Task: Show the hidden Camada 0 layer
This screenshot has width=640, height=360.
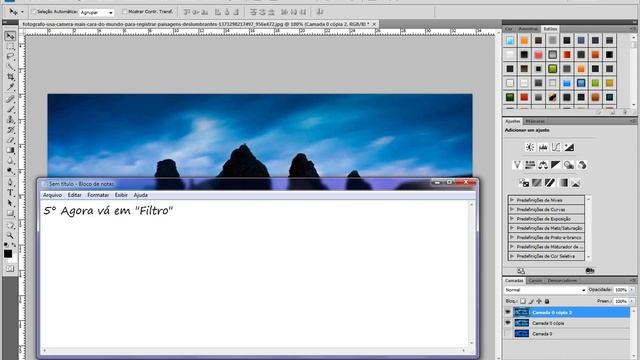Action: pos(508,333)
